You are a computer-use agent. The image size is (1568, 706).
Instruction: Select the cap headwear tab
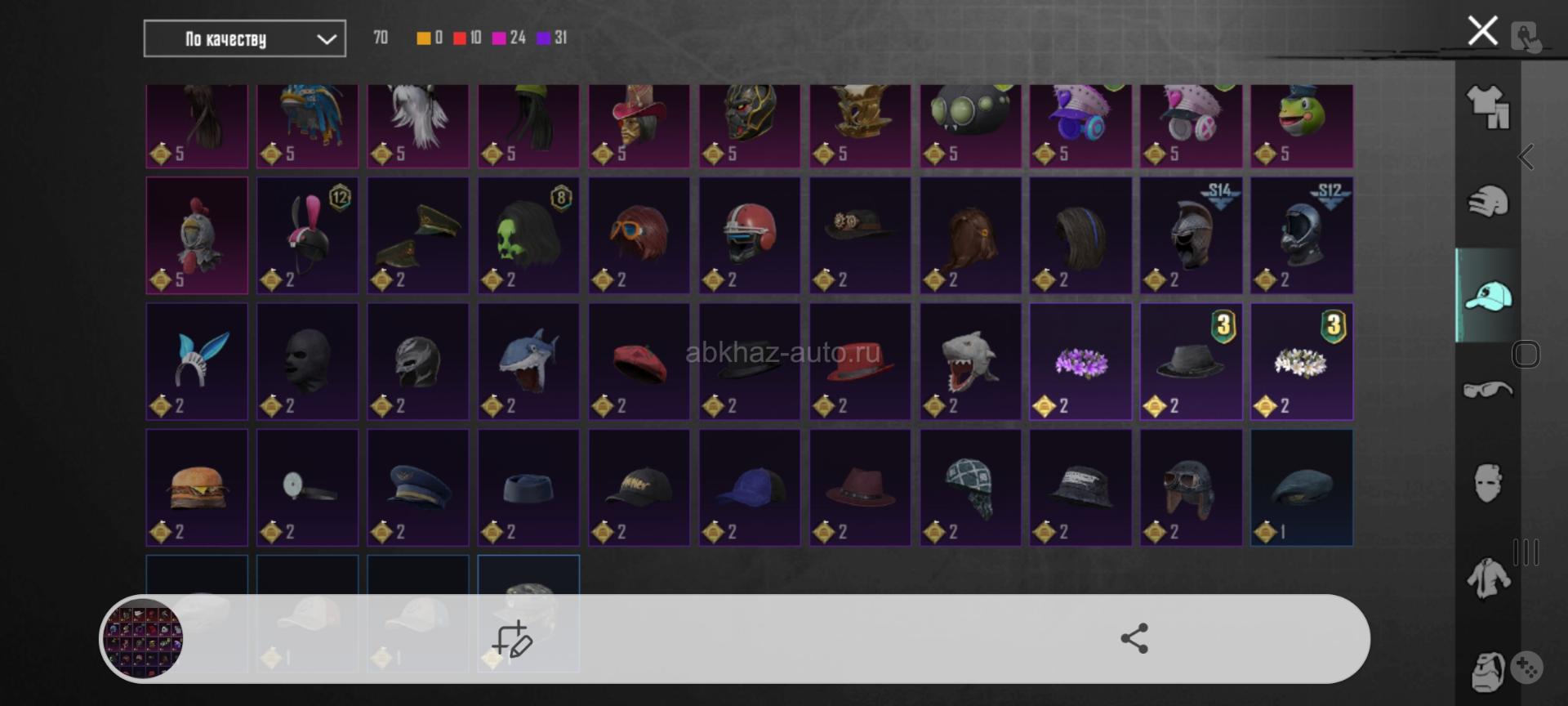(x=1488, y=295)
